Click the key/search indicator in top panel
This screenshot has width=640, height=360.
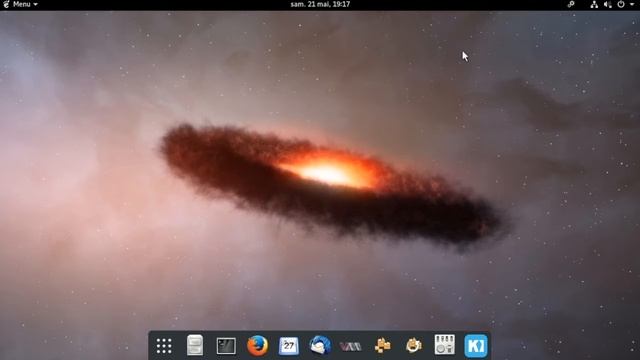pyautogui.click(x=571, y=4)
